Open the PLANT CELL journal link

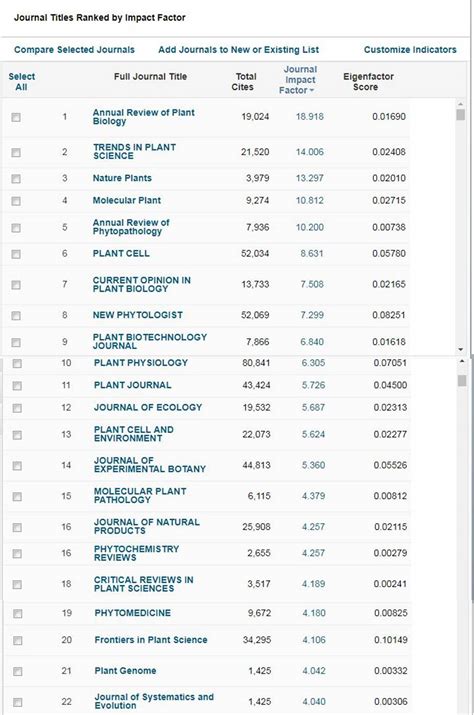[x=121, y=254]
